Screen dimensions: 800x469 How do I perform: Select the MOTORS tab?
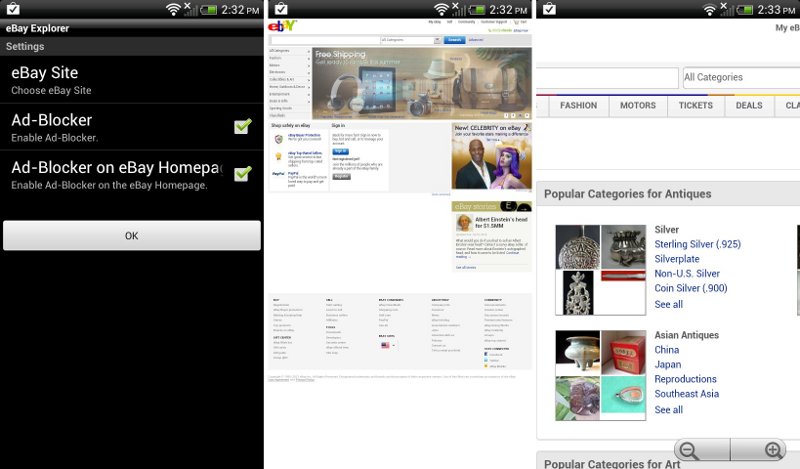[x=637, y=105]
